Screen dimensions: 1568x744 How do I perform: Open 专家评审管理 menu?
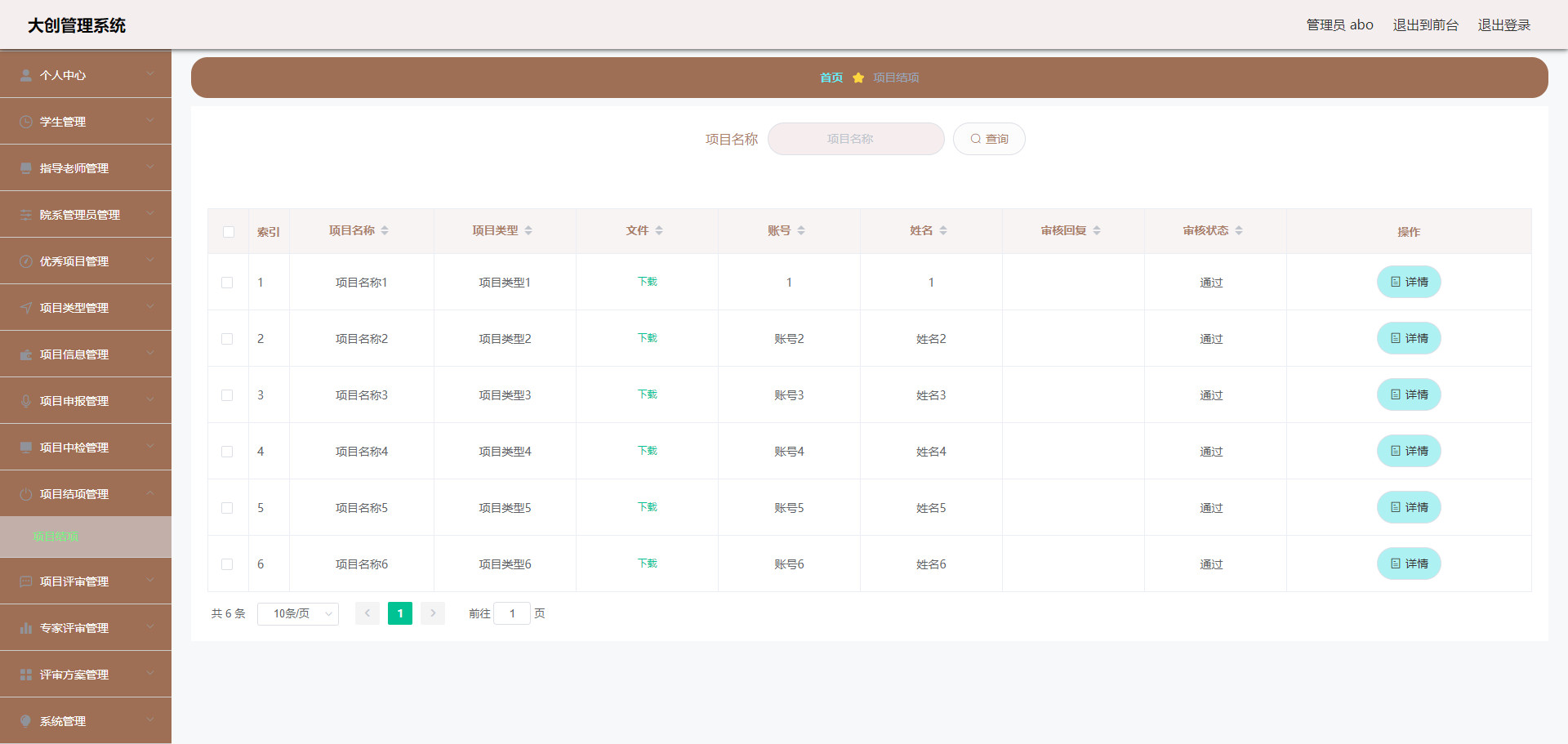pos(86,628)
